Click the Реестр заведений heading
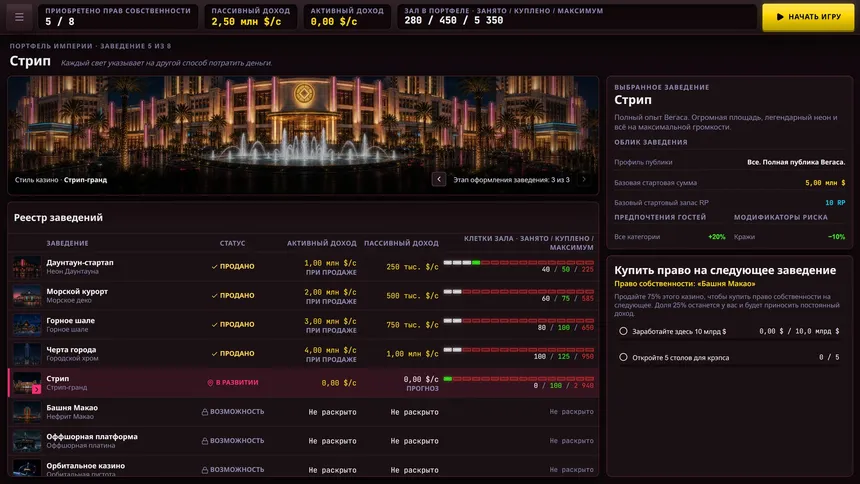The width and height of the screenshot is (860, 484). [58, 218]
